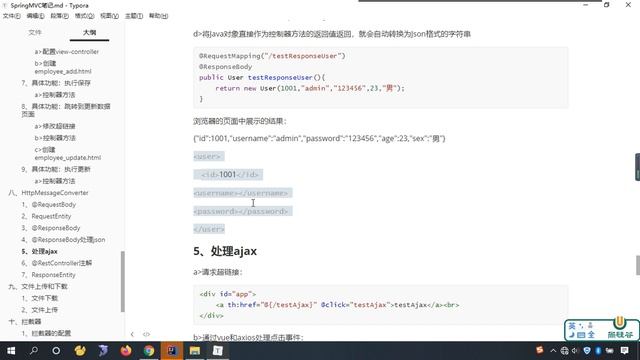Click the Typora taskbar icon
640x360 pixels.
click(x=218, y=351)
